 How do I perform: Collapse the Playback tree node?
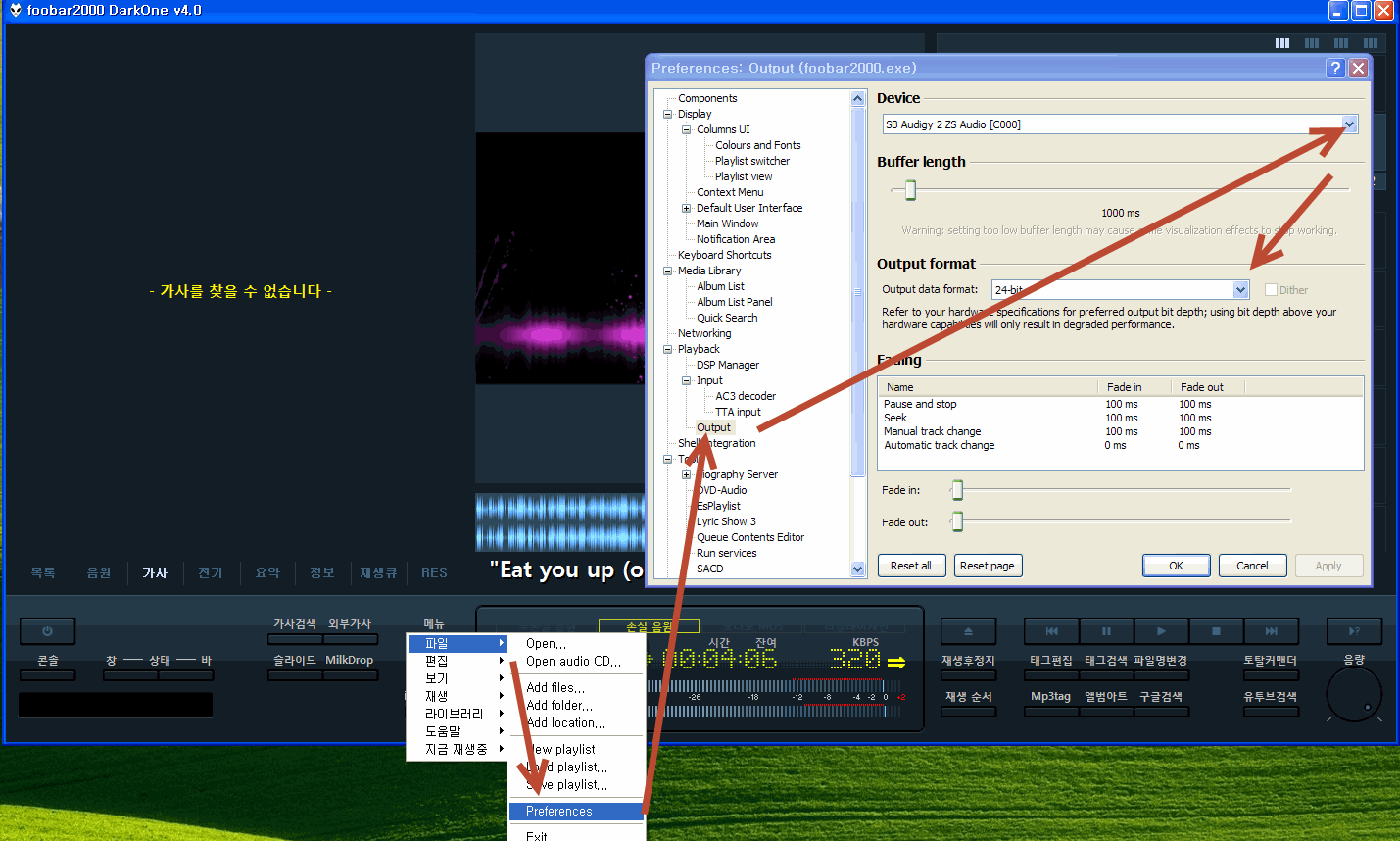point(668,349)
